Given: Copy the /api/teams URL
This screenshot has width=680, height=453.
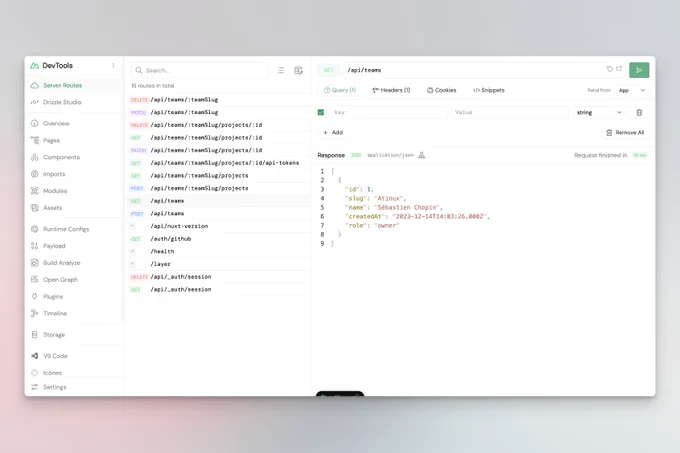Looking at the screenshot, I should (x=610, y=69).
